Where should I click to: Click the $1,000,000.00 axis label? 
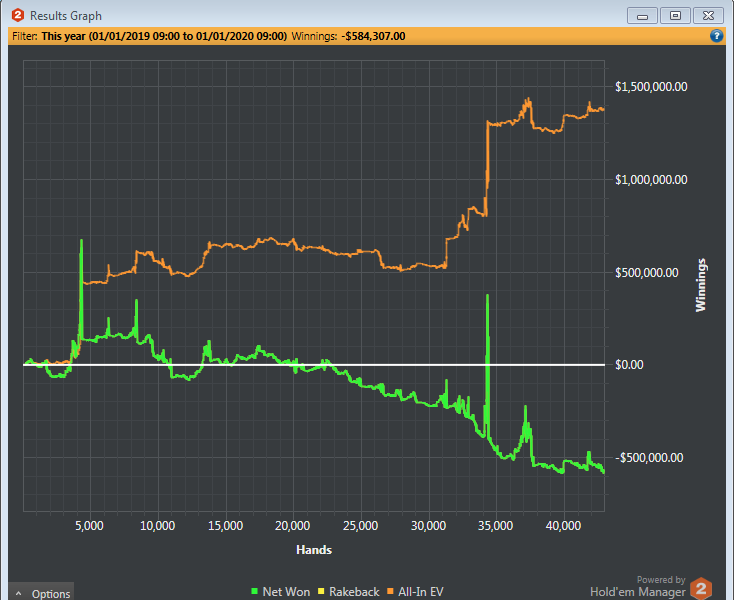pyautogui.click(x=651, y=180)
